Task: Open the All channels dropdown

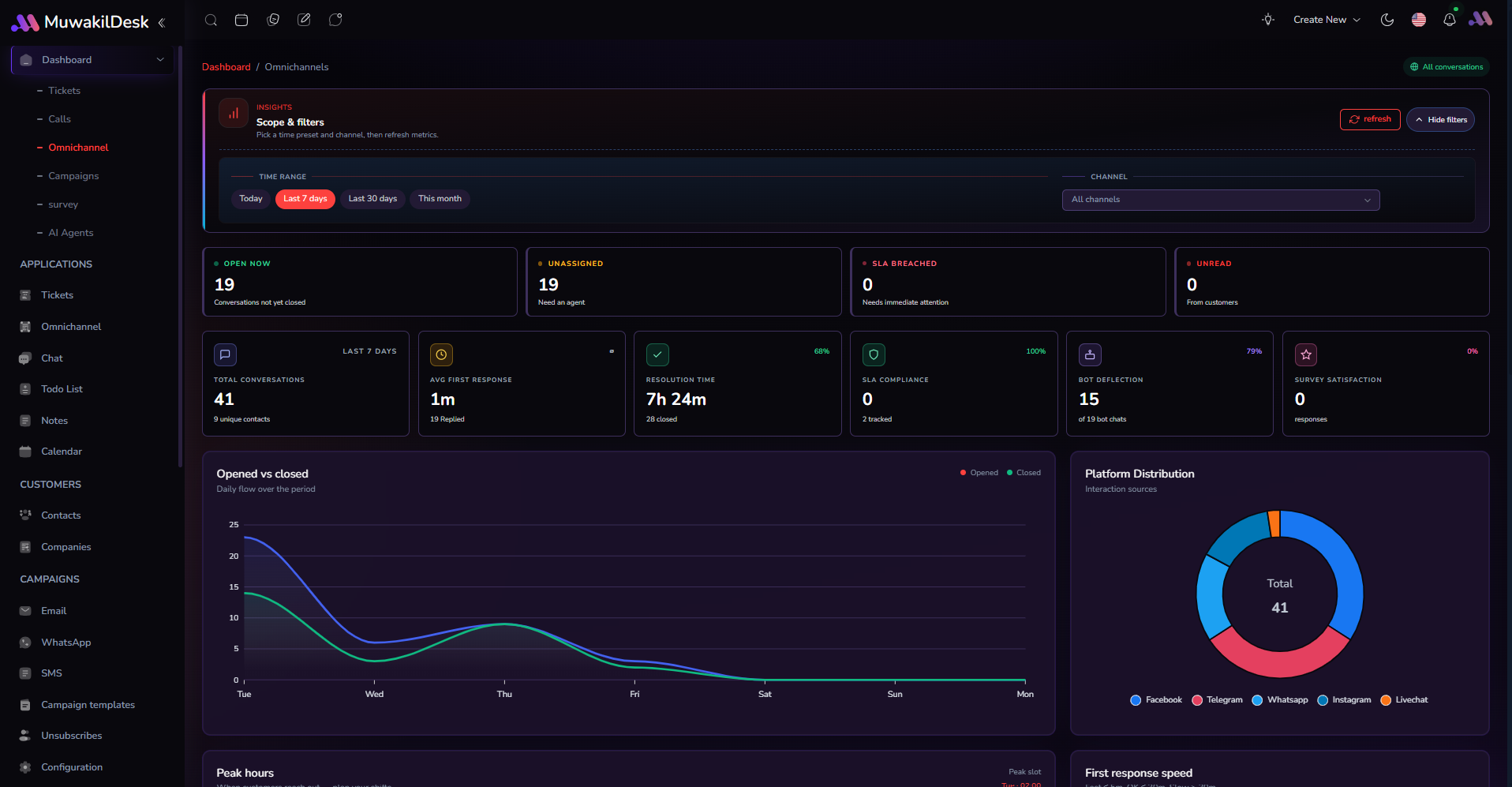Action: tap(1221, 200)
